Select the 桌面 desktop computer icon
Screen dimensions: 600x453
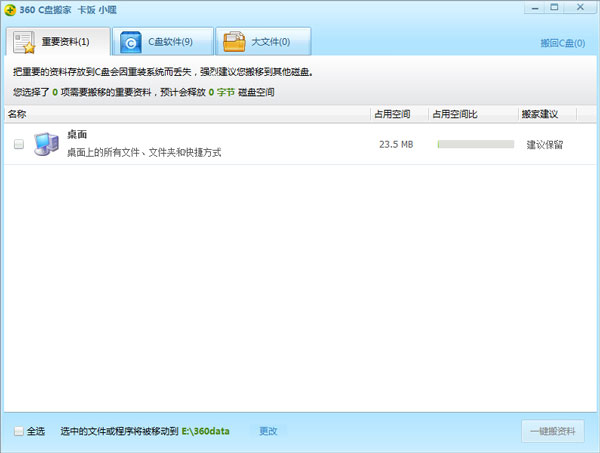pos(46,144)
